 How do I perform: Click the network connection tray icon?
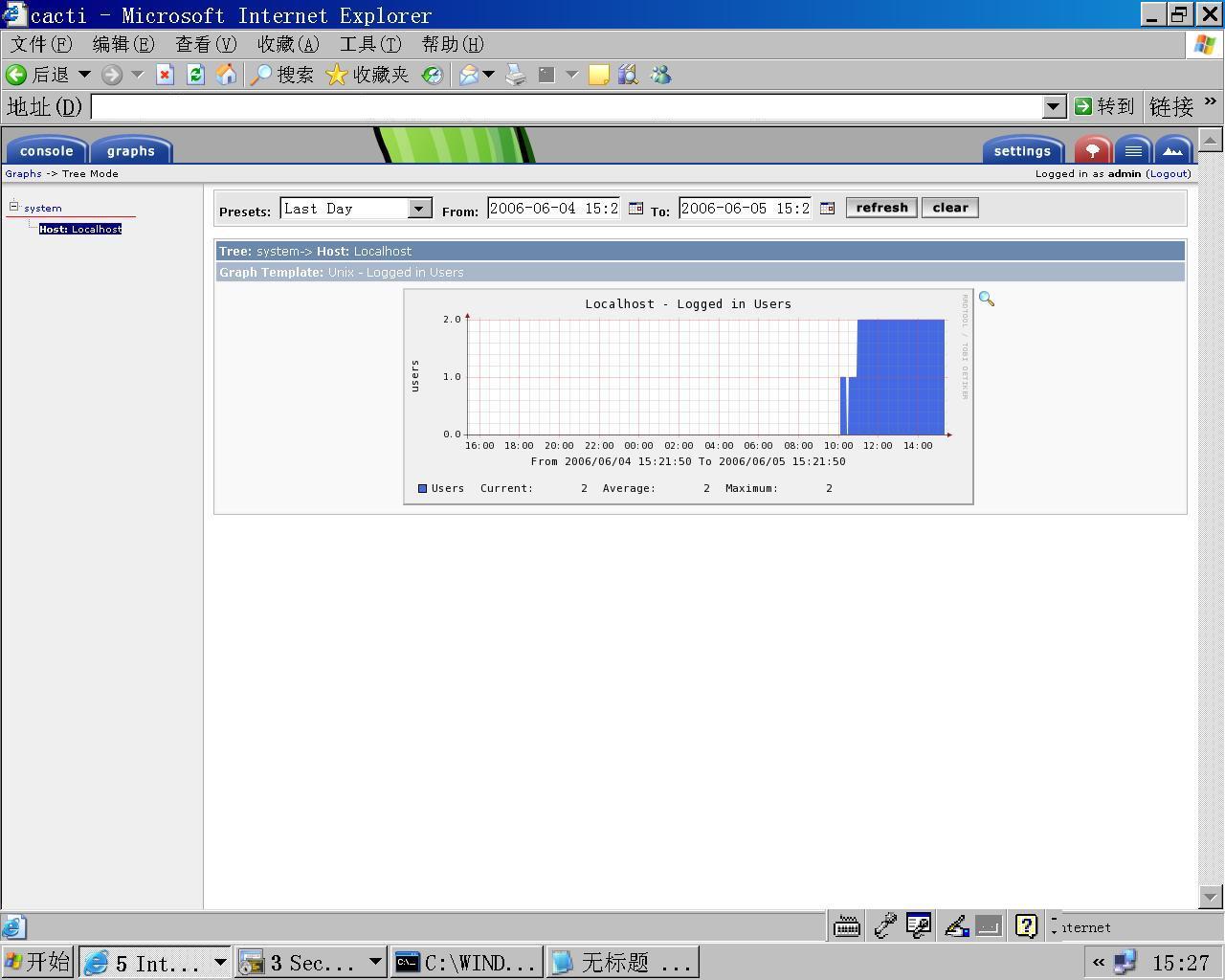1125,962
